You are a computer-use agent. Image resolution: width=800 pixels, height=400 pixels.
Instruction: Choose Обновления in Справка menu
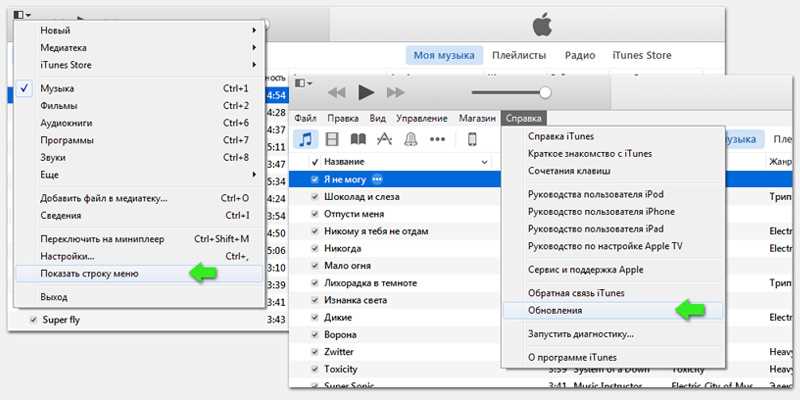[x=613, y=311]
